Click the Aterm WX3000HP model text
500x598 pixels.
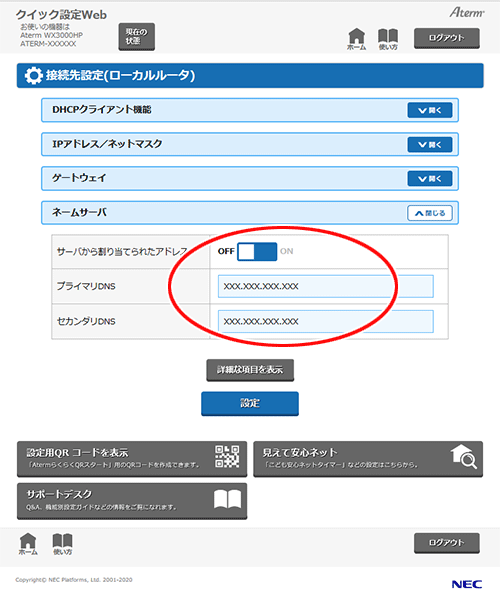[x=51, y=35]
